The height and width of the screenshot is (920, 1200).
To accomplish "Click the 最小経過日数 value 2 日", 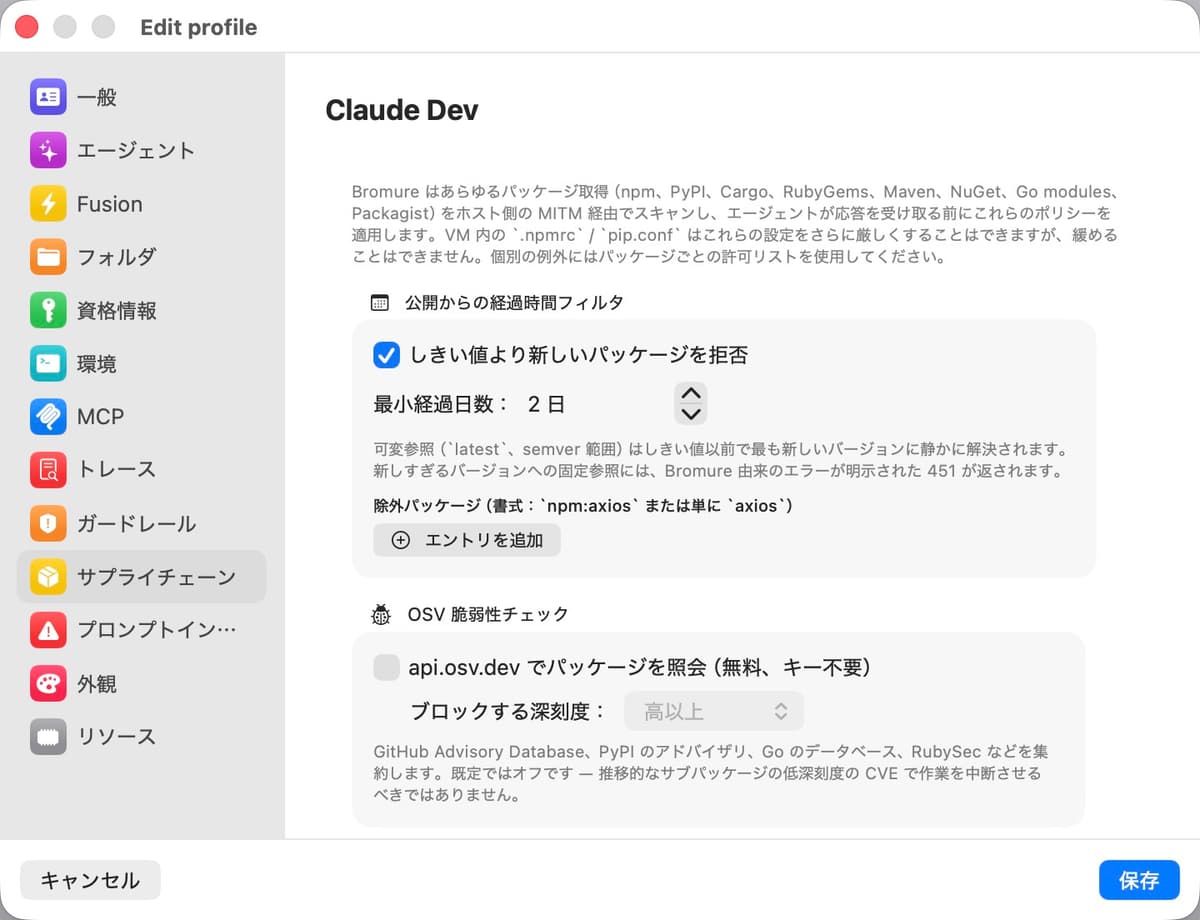I will (x=546, y=404).
